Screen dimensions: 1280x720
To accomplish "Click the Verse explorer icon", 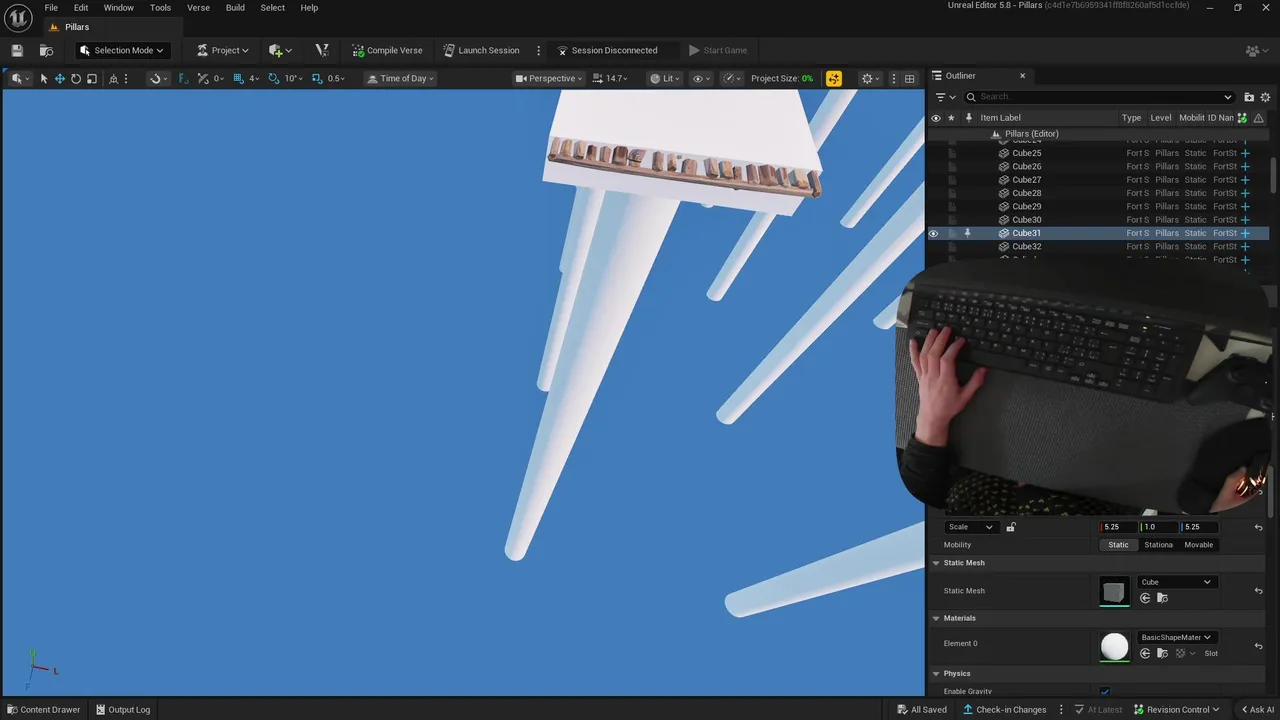I will coord(321,50).
